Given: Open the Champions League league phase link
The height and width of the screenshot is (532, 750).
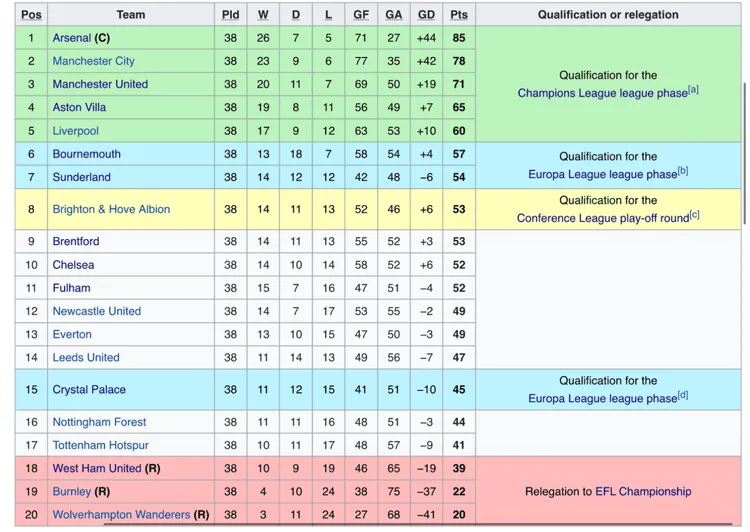Looking at the screenshot, I should pyautogui.click(x=602, y=93).
